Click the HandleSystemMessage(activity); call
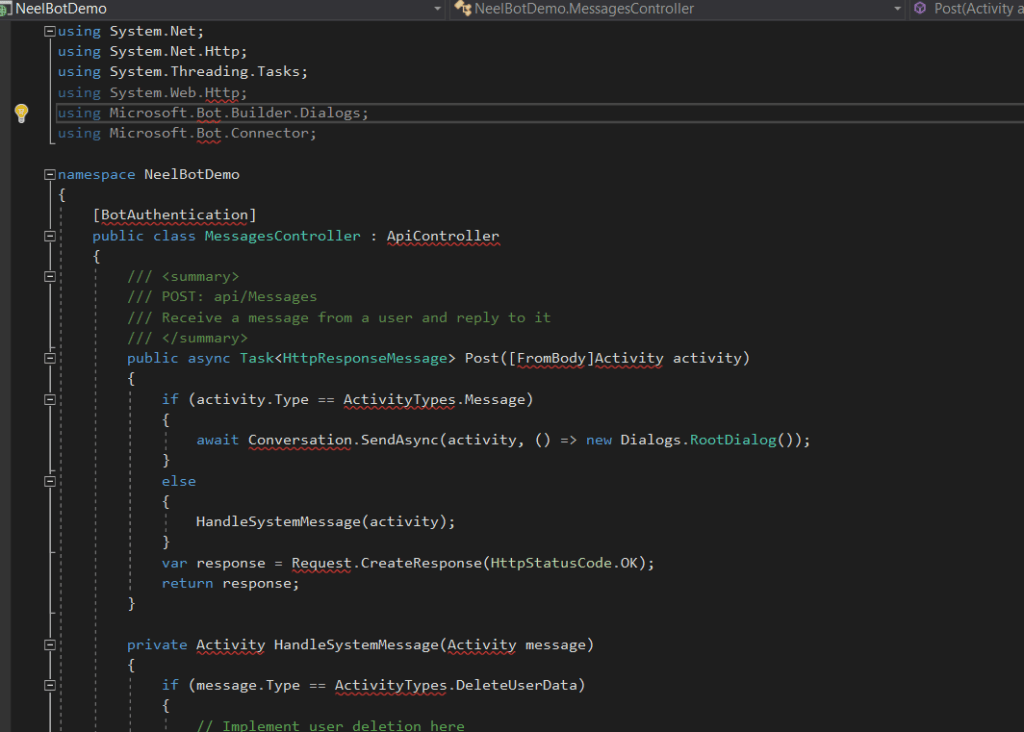1024x732 pixels. [x=325, y=522]
